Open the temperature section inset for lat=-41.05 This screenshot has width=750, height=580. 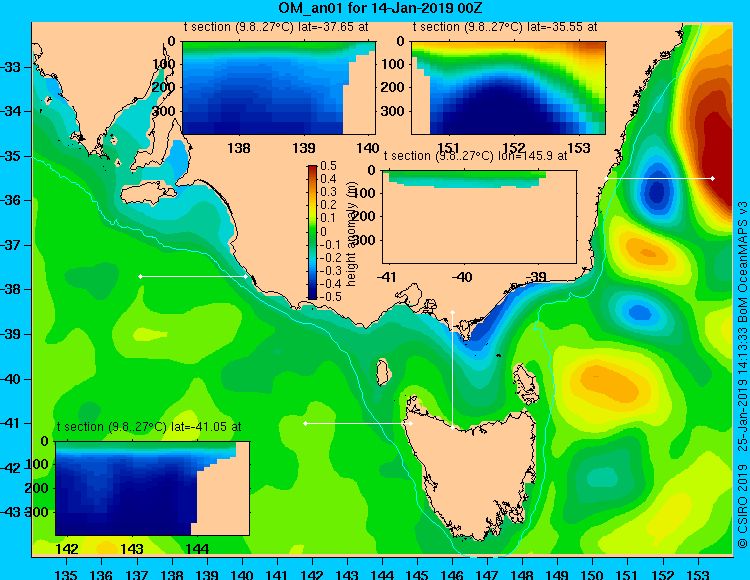152,488
